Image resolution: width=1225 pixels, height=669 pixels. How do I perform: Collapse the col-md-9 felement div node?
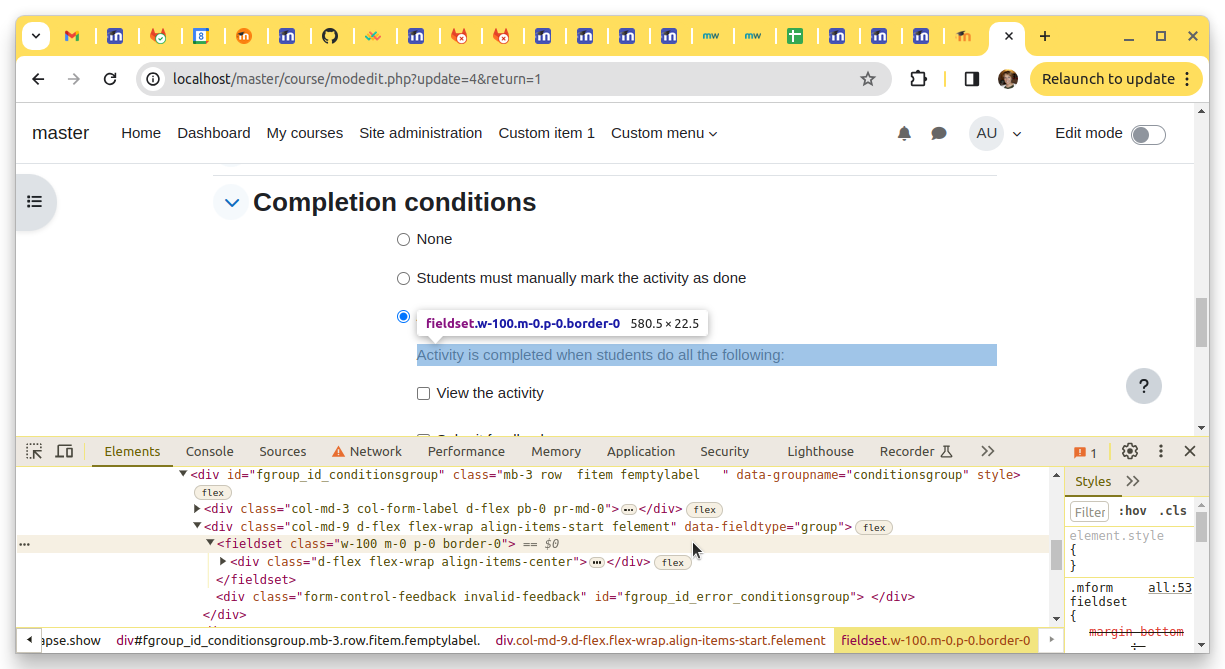coord(198,526)
